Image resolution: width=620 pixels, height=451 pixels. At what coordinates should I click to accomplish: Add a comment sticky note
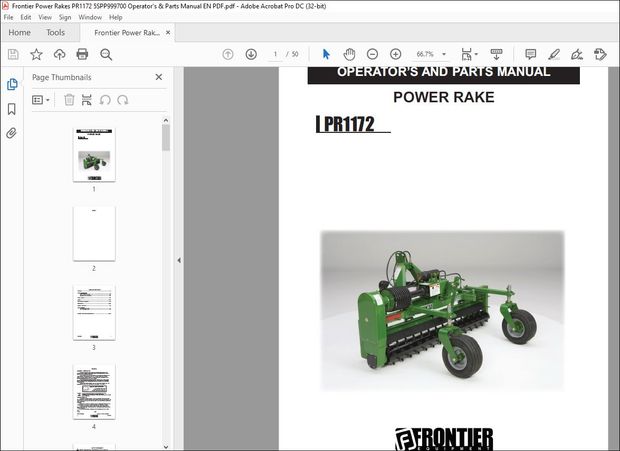(x=530, y=54)
